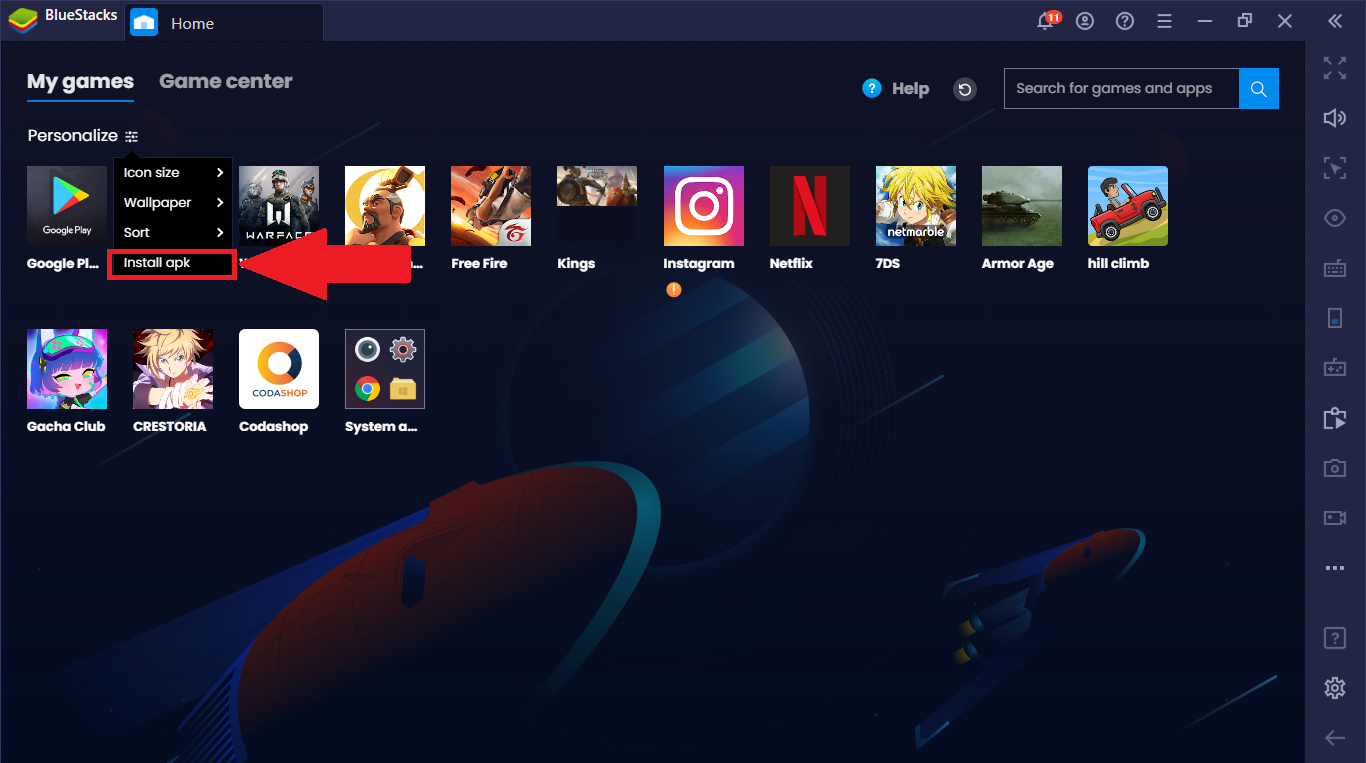Image resolution: width=1366 pixels, height=763 pixels.
Task: Collapse the sidebar with double-chevron icon
Action: coord(1334,22)
